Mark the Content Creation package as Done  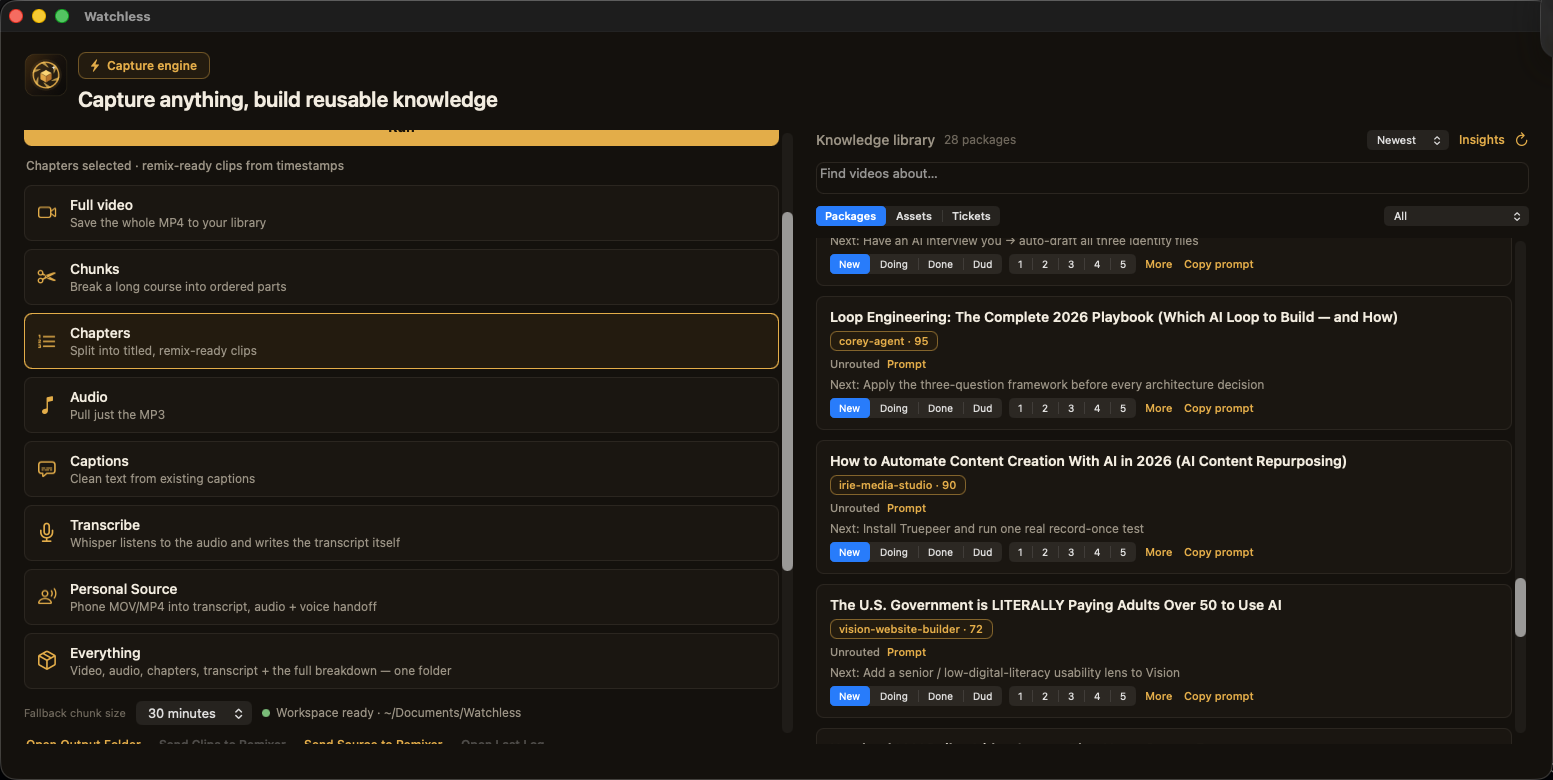940,552
